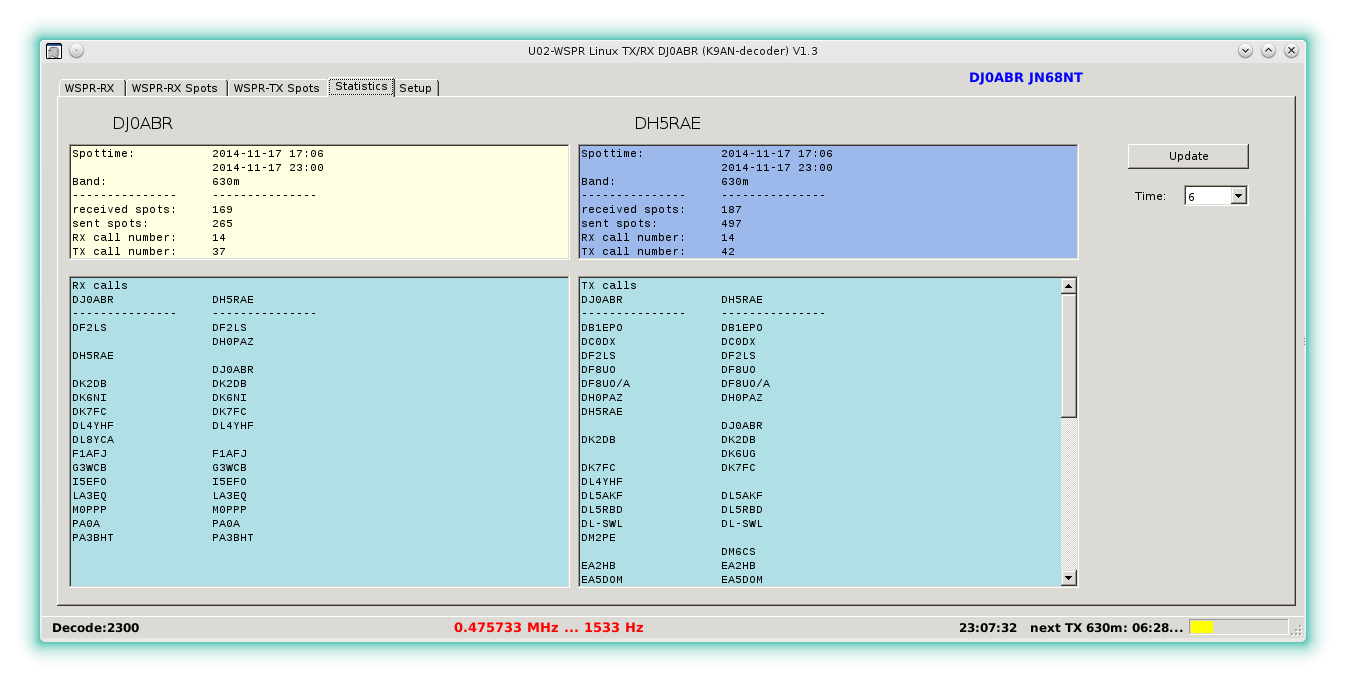The height and width of the screenshot is (682, 1346).
Task: Click G3WCB in RX calls DH5RAE column
Action: click(x=230, y=468)
